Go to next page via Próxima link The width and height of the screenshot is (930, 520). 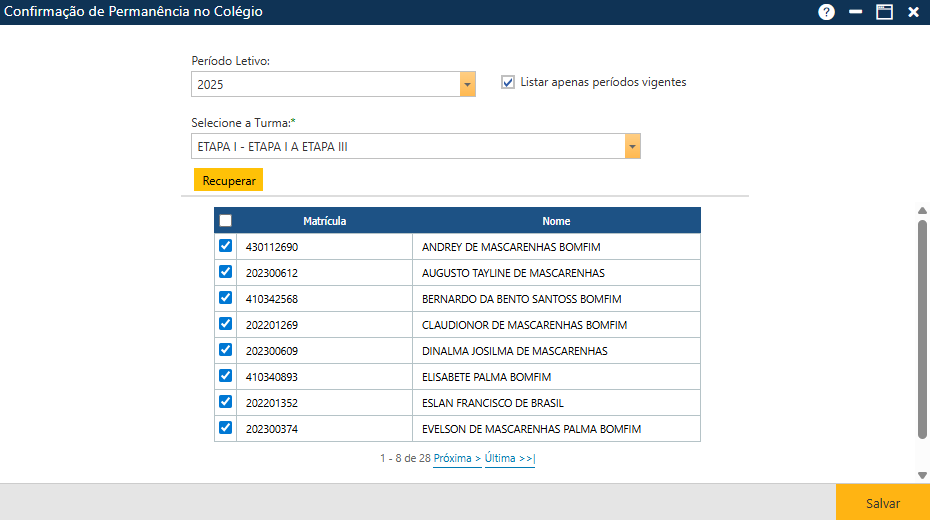[457, 458]
